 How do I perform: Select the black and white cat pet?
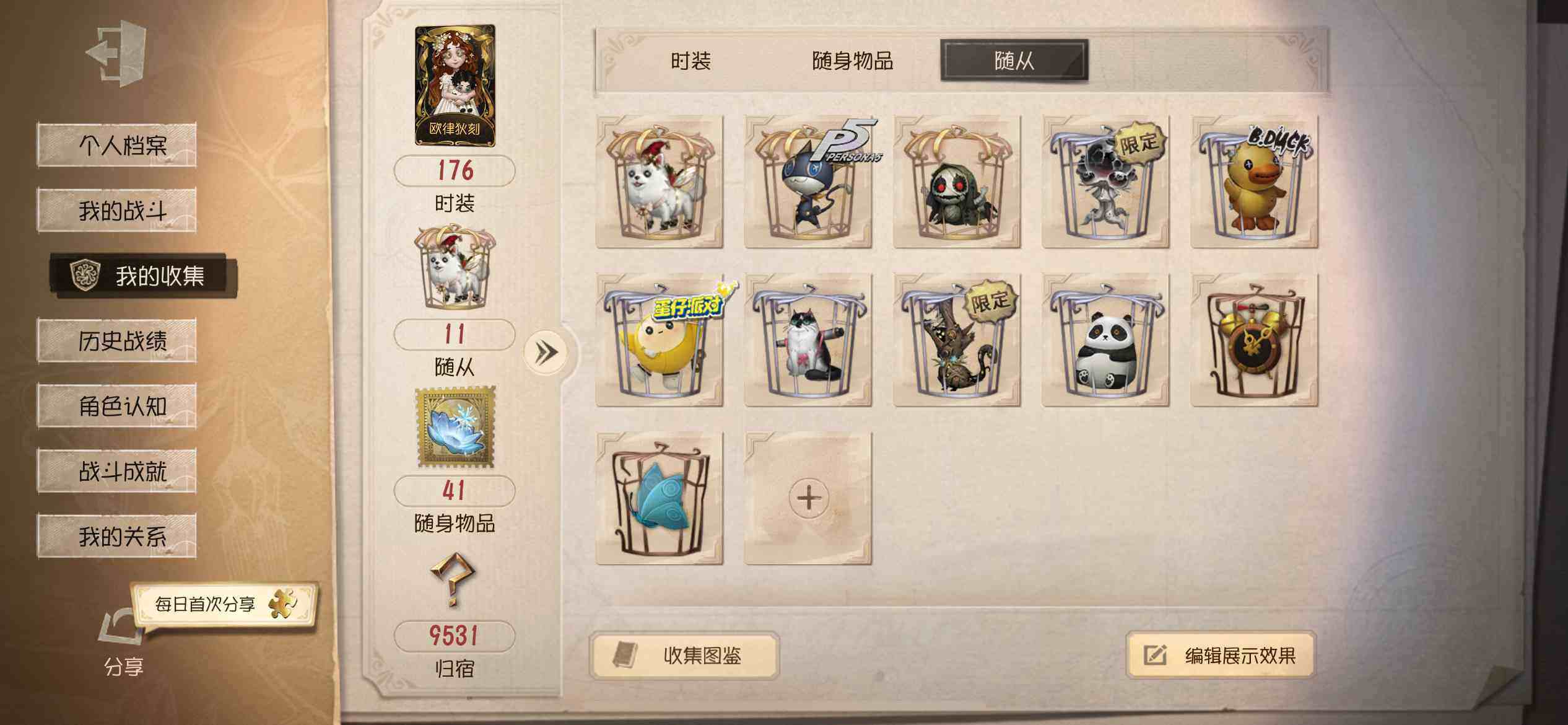808,340
